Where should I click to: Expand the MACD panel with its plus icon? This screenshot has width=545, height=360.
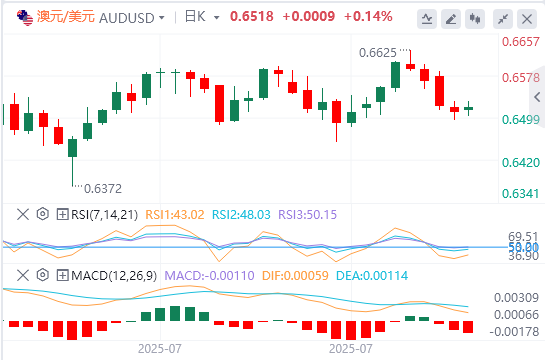tap(62, 276)
